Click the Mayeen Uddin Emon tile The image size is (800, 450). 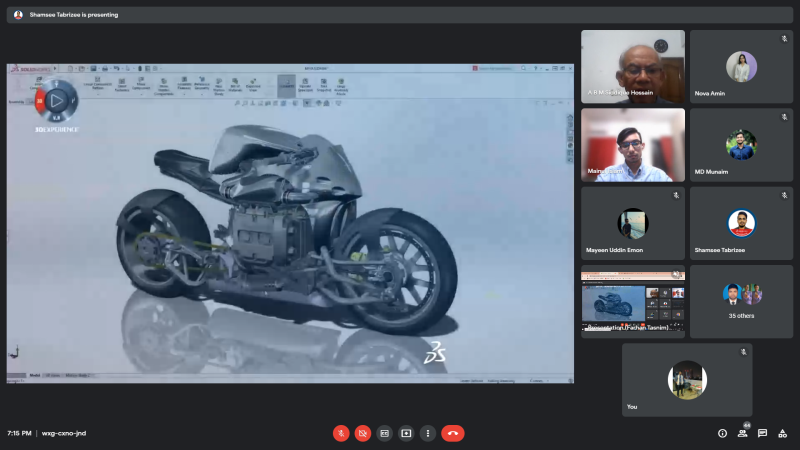tap(632, 223)
